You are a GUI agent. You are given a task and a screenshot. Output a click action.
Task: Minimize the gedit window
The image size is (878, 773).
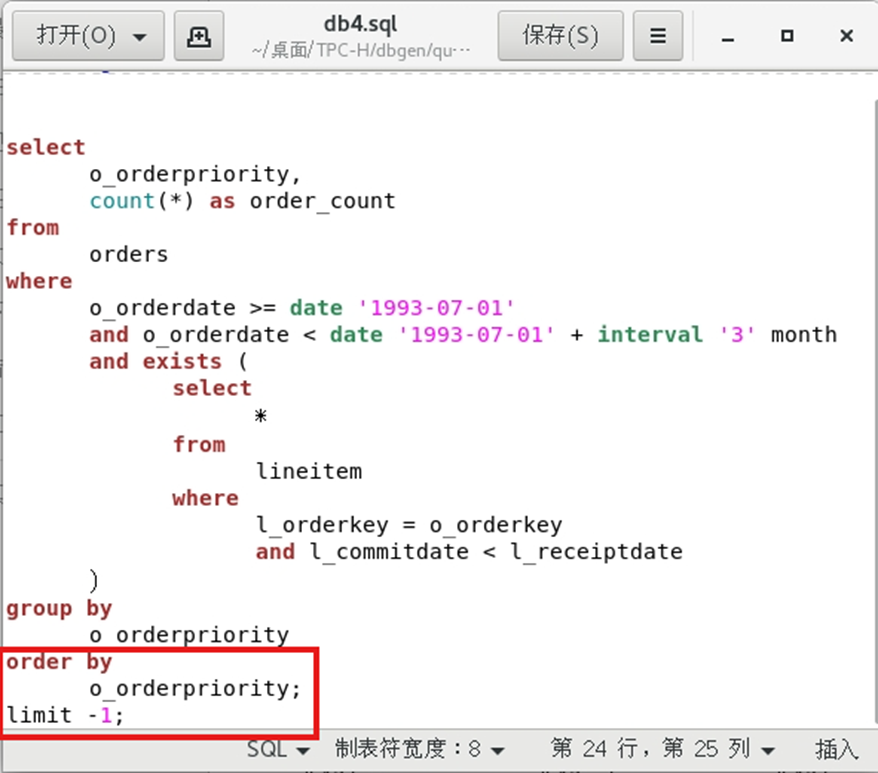728,37
